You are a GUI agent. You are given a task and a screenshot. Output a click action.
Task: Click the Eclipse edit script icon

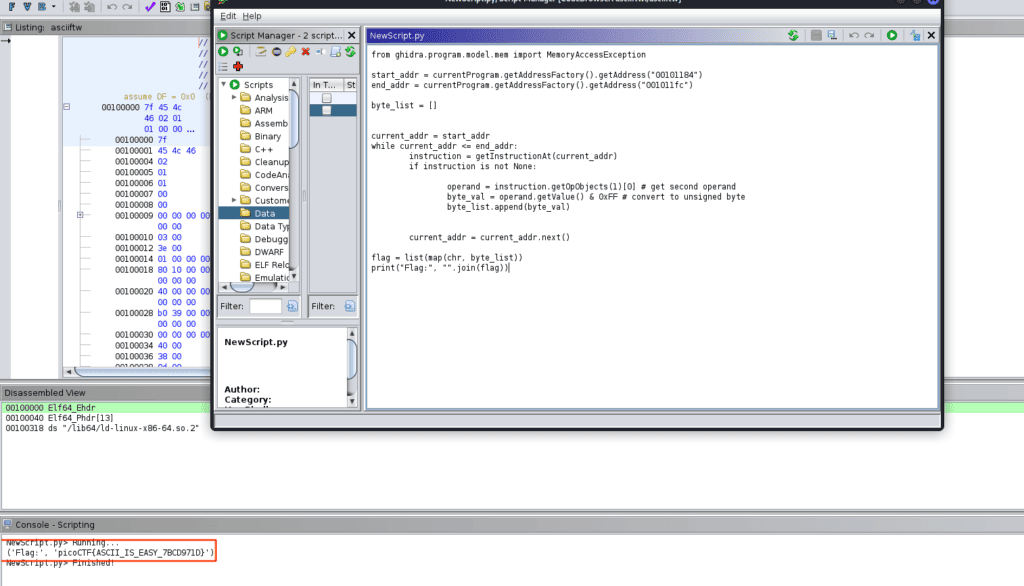coord(276,52)
